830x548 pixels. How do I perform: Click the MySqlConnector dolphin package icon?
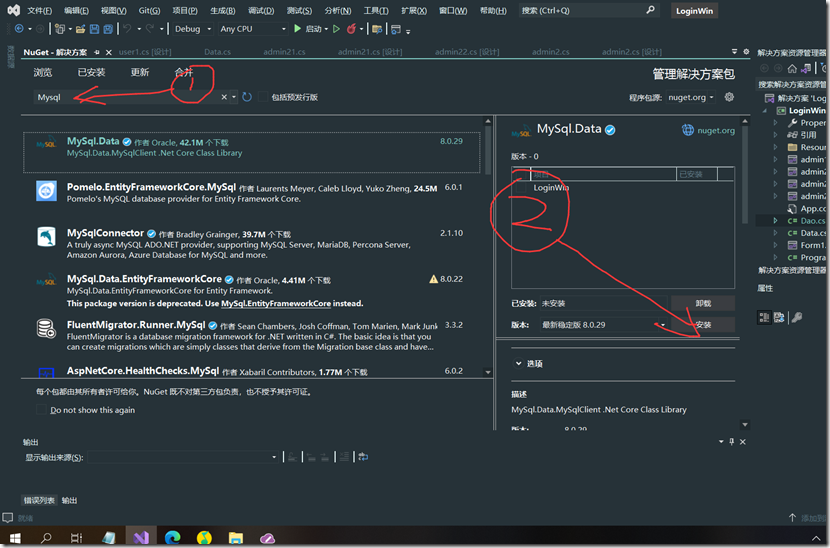46,237
